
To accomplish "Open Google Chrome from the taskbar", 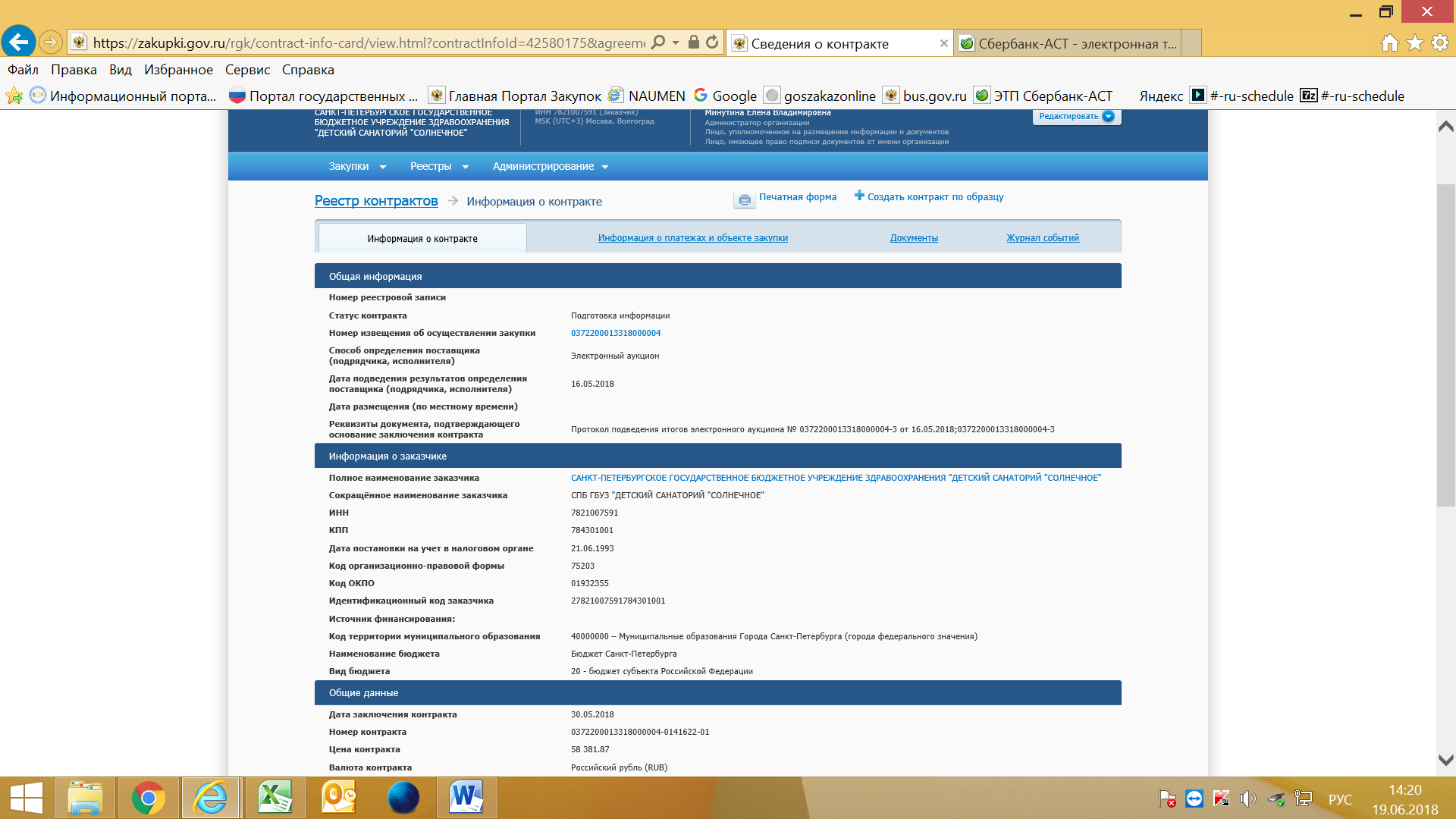I will pos(148,798).
